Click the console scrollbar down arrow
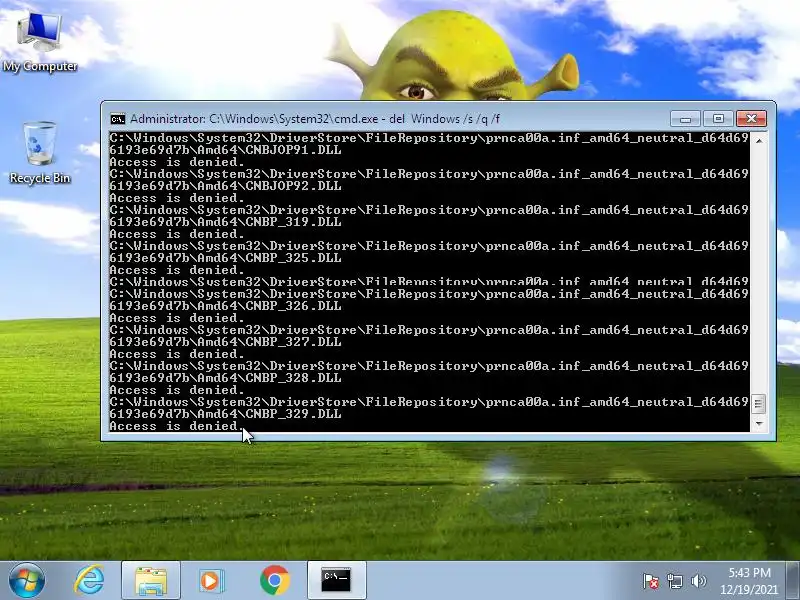 [759, 423]
